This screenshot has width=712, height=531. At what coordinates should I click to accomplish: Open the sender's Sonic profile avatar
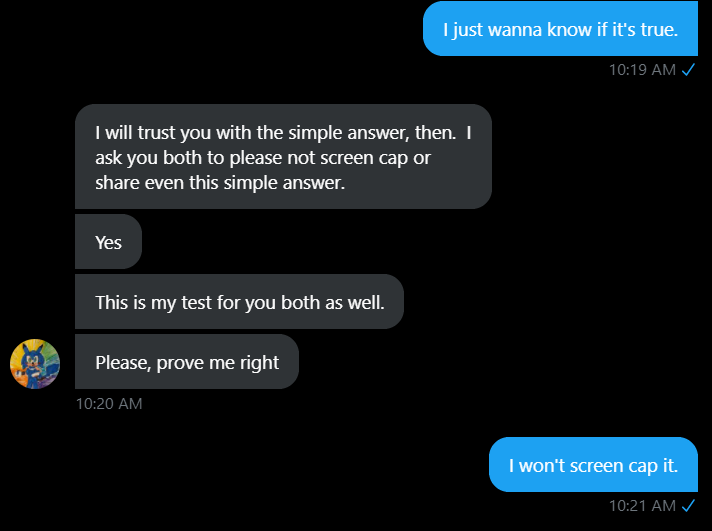[35, 364]
